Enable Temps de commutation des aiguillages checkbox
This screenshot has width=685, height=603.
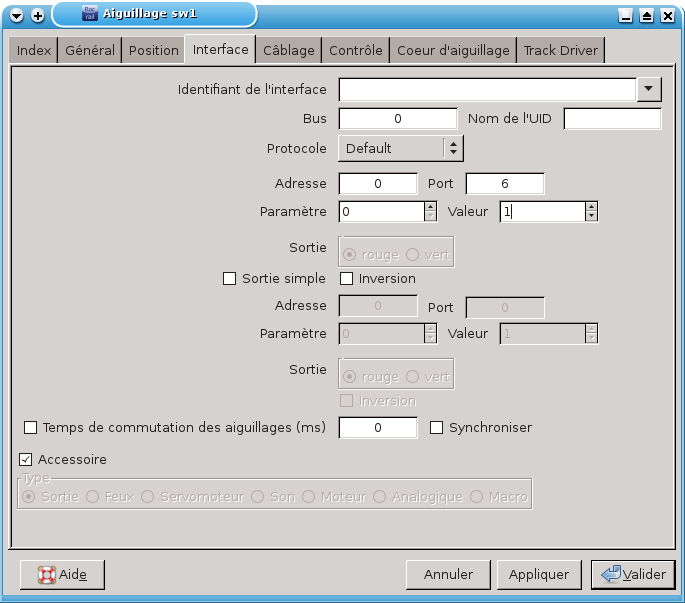coord(30,428)
